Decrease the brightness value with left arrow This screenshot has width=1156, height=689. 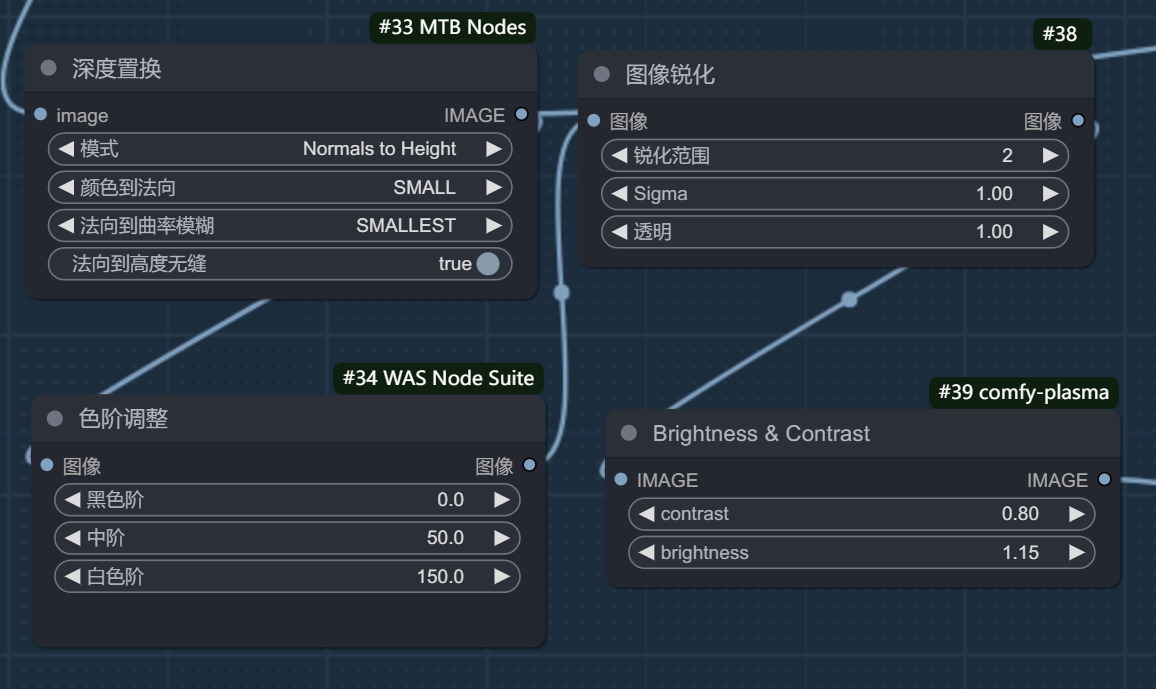(x=647, y=553)
